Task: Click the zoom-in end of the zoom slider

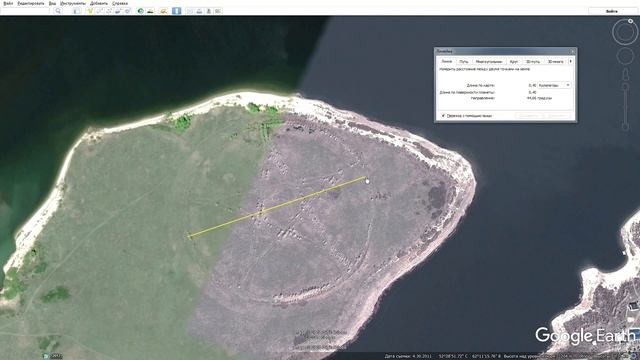Action: 625,87
